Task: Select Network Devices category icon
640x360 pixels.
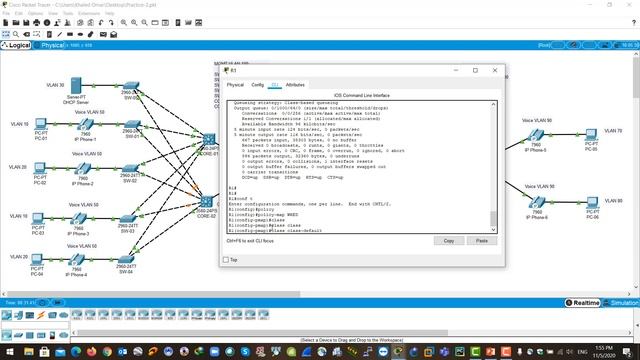Action: point(7,315)
